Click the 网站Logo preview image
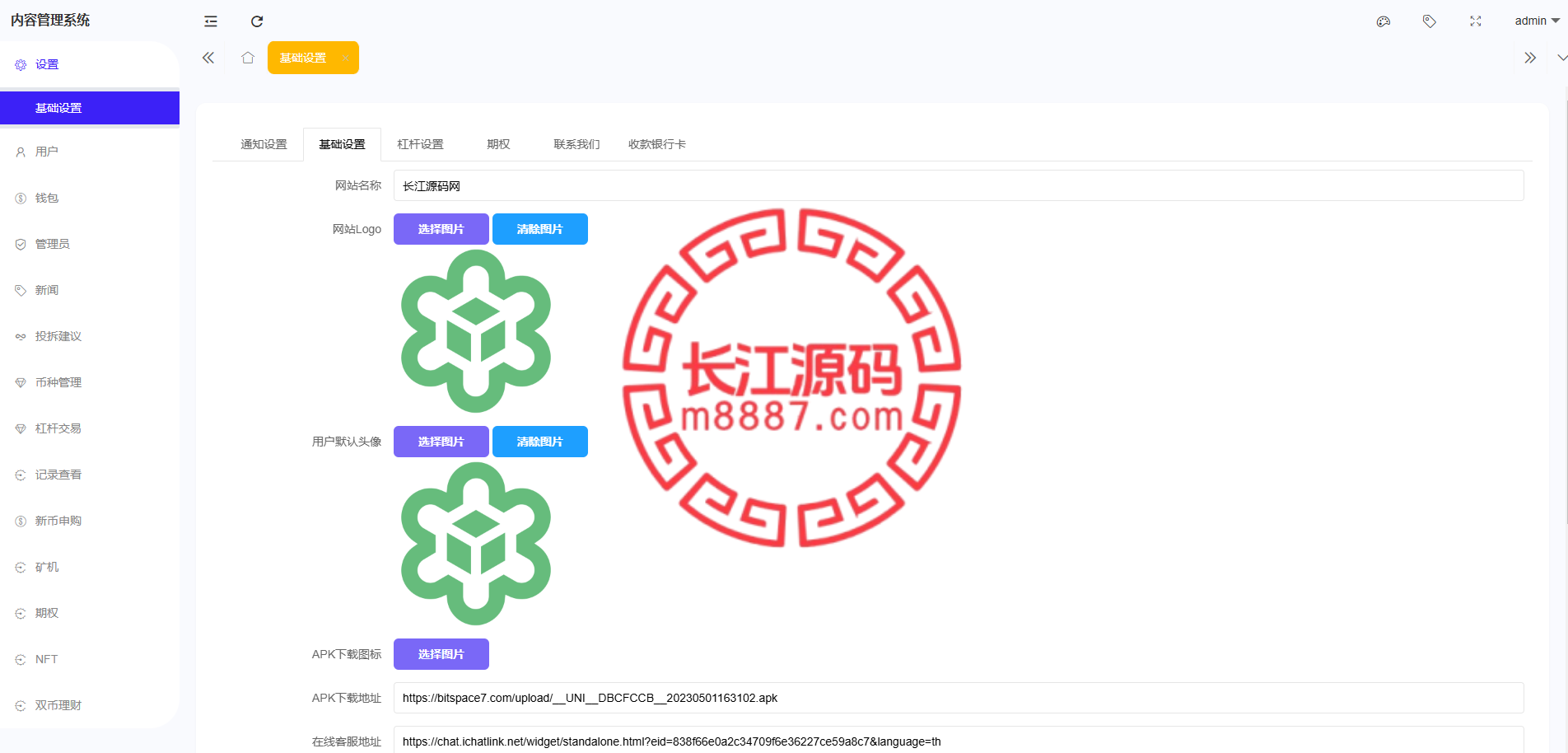This screenshot has height=753, width=1568. (476, 331)
